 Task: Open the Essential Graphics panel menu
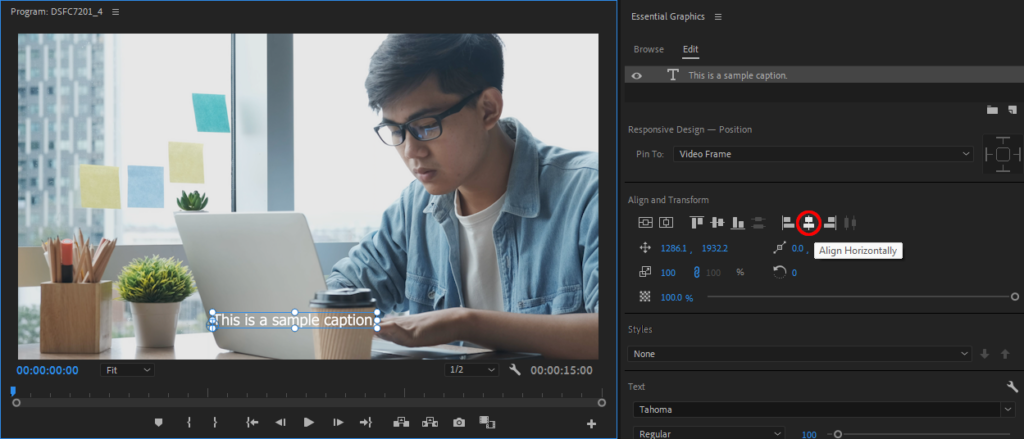point(718,17)
